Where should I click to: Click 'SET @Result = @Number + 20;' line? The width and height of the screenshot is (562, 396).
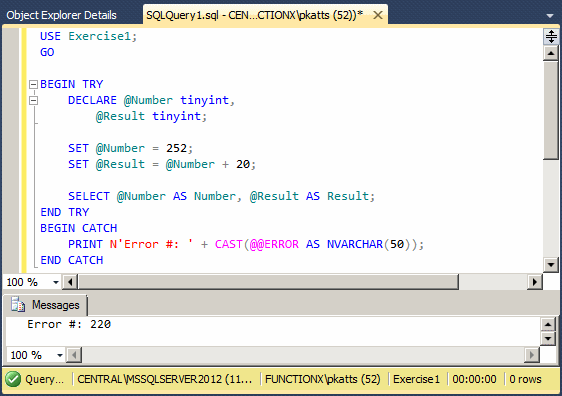pyautogui.click(x=162, y=164)
